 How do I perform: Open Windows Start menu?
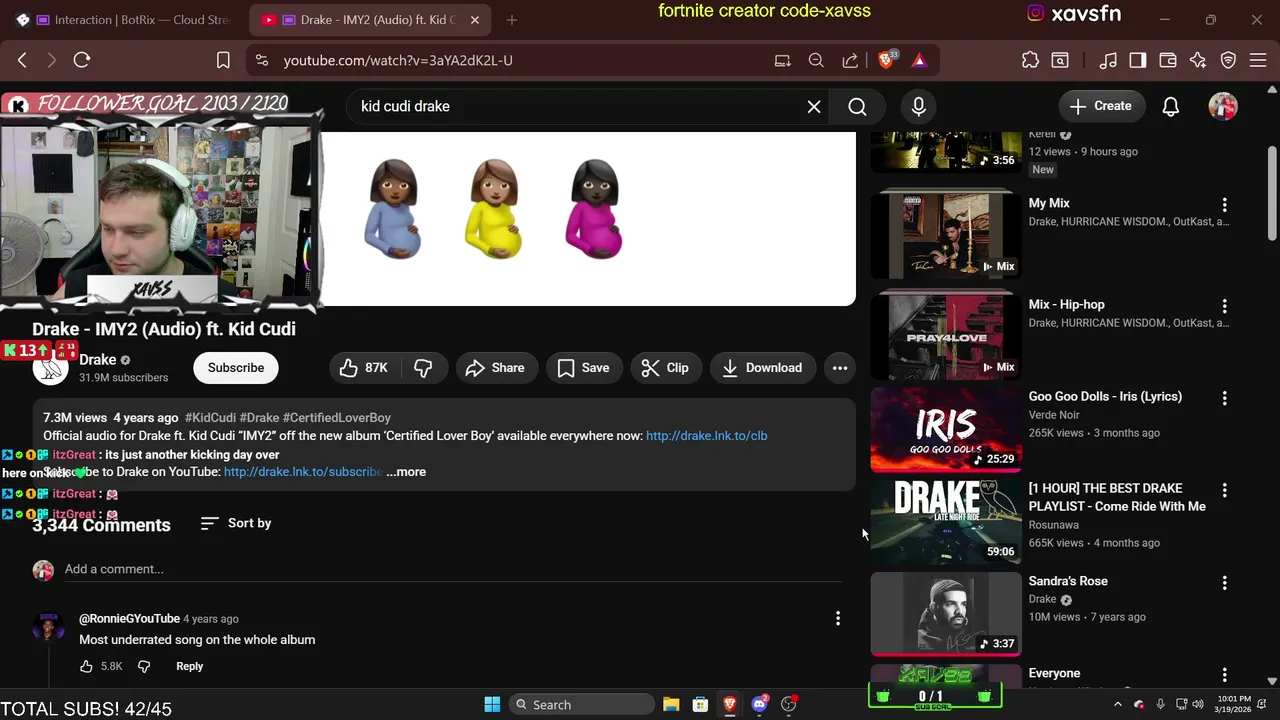pyautogui.click(x=492, y=704)
